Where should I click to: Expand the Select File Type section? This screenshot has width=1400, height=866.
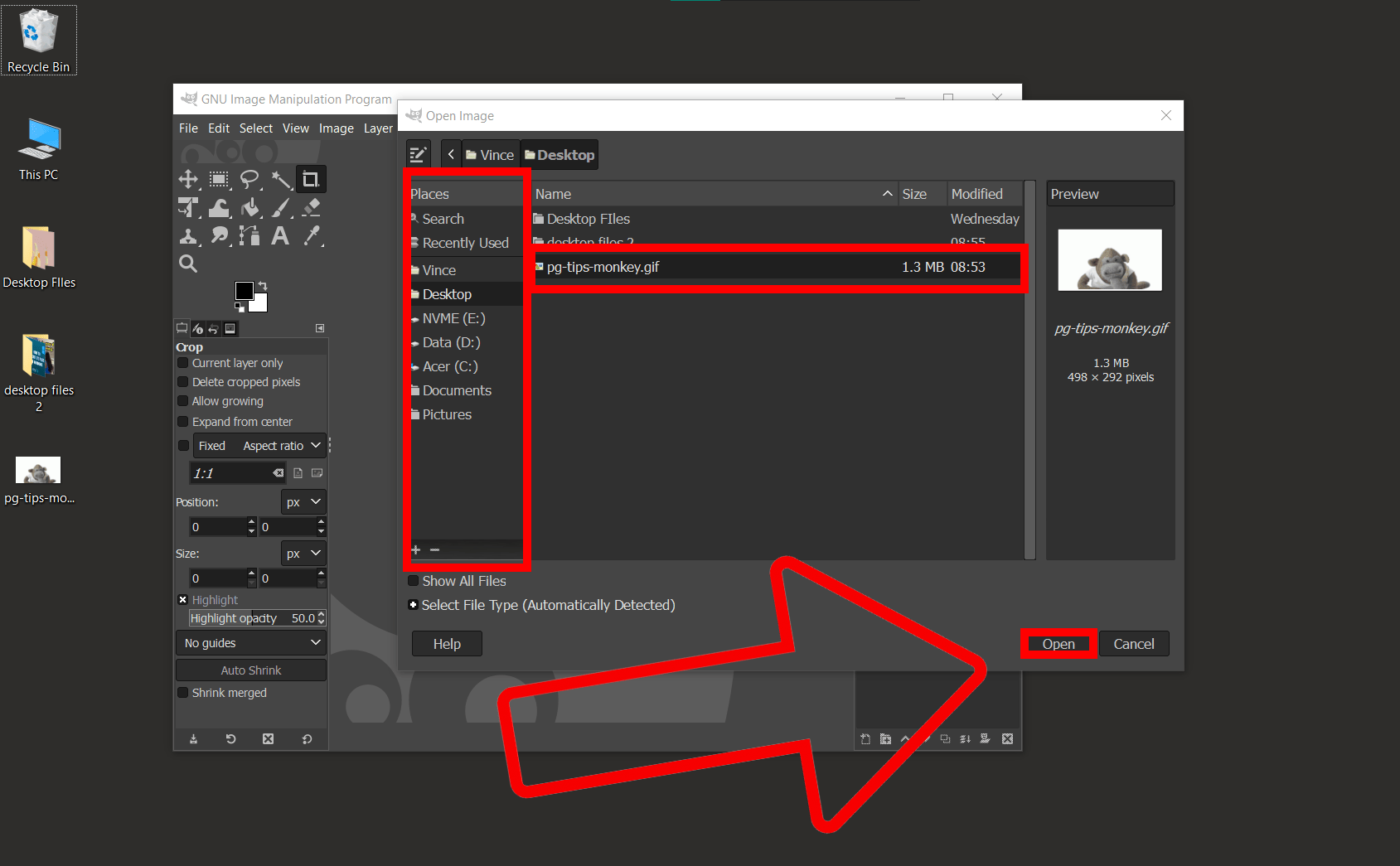click(414, 605)
